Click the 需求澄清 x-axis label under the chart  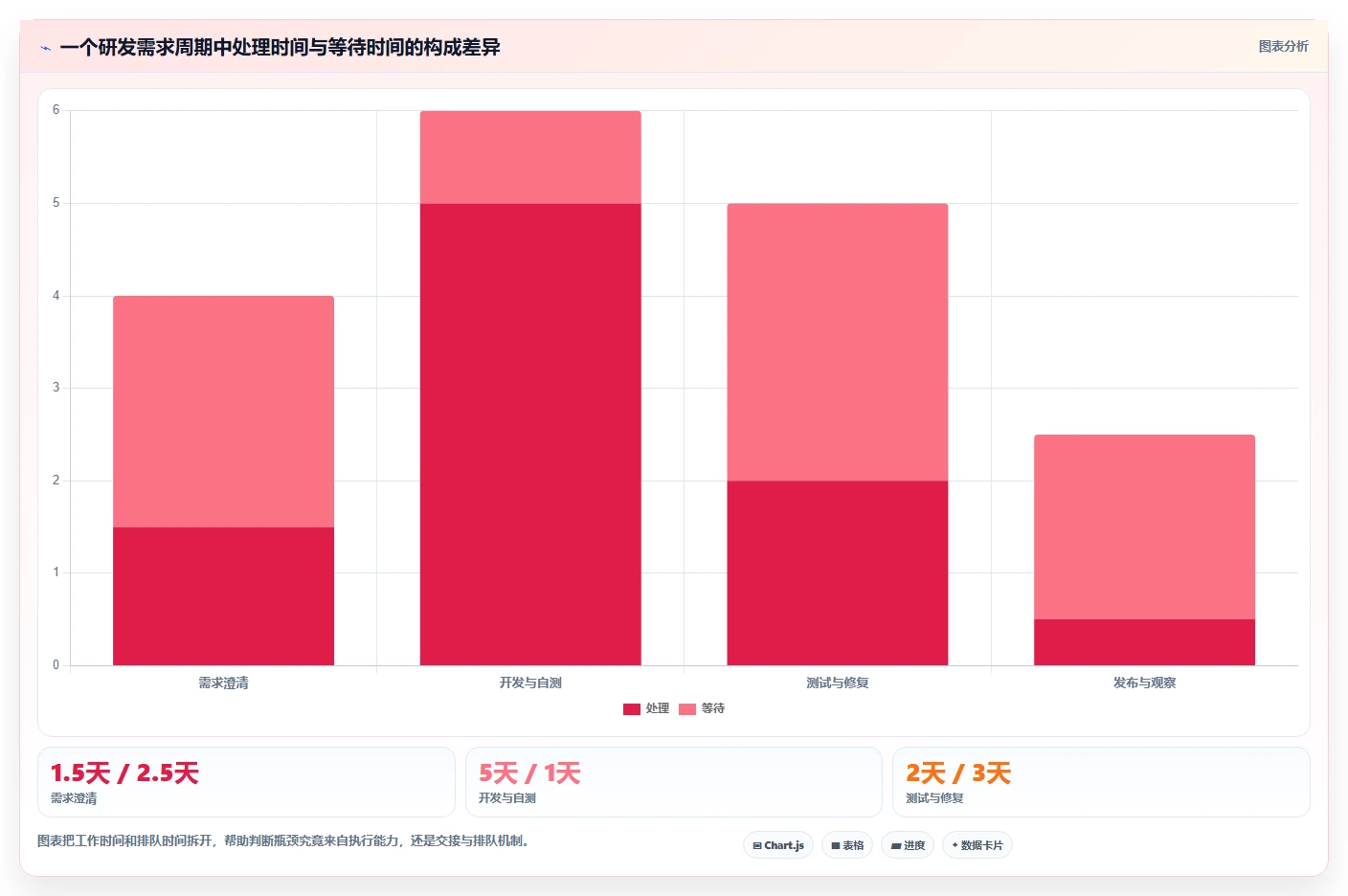[224, 683]
